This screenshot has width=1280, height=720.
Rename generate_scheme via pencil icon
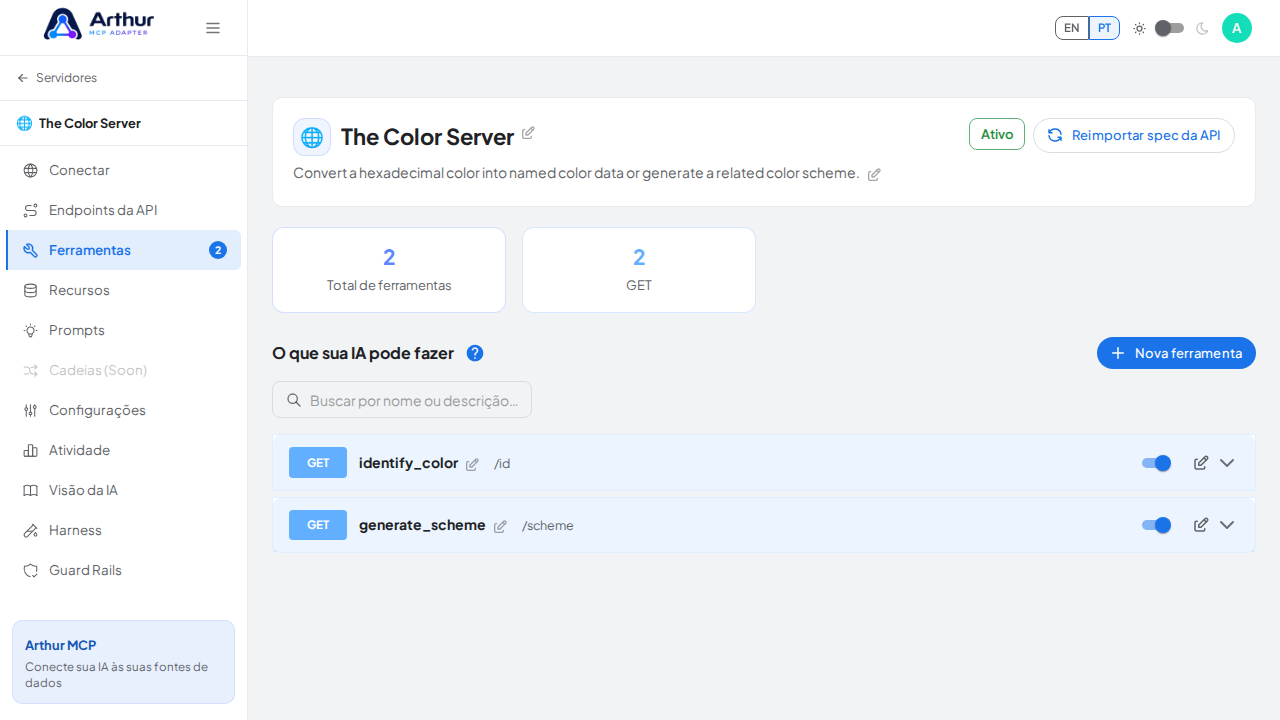pos(500,526)
